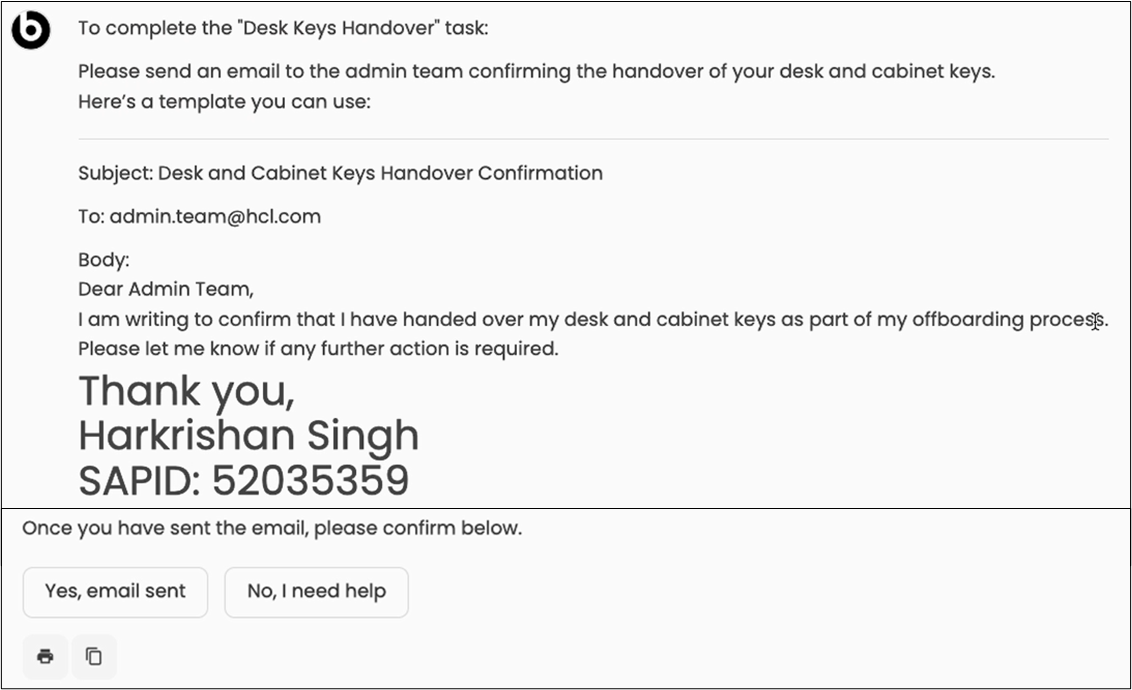The height and width of the screenshot is (690, 1132).
Task: Click the "Please send an email to the admin team" line
Action: pyautogui.click(x=536, y=72)
